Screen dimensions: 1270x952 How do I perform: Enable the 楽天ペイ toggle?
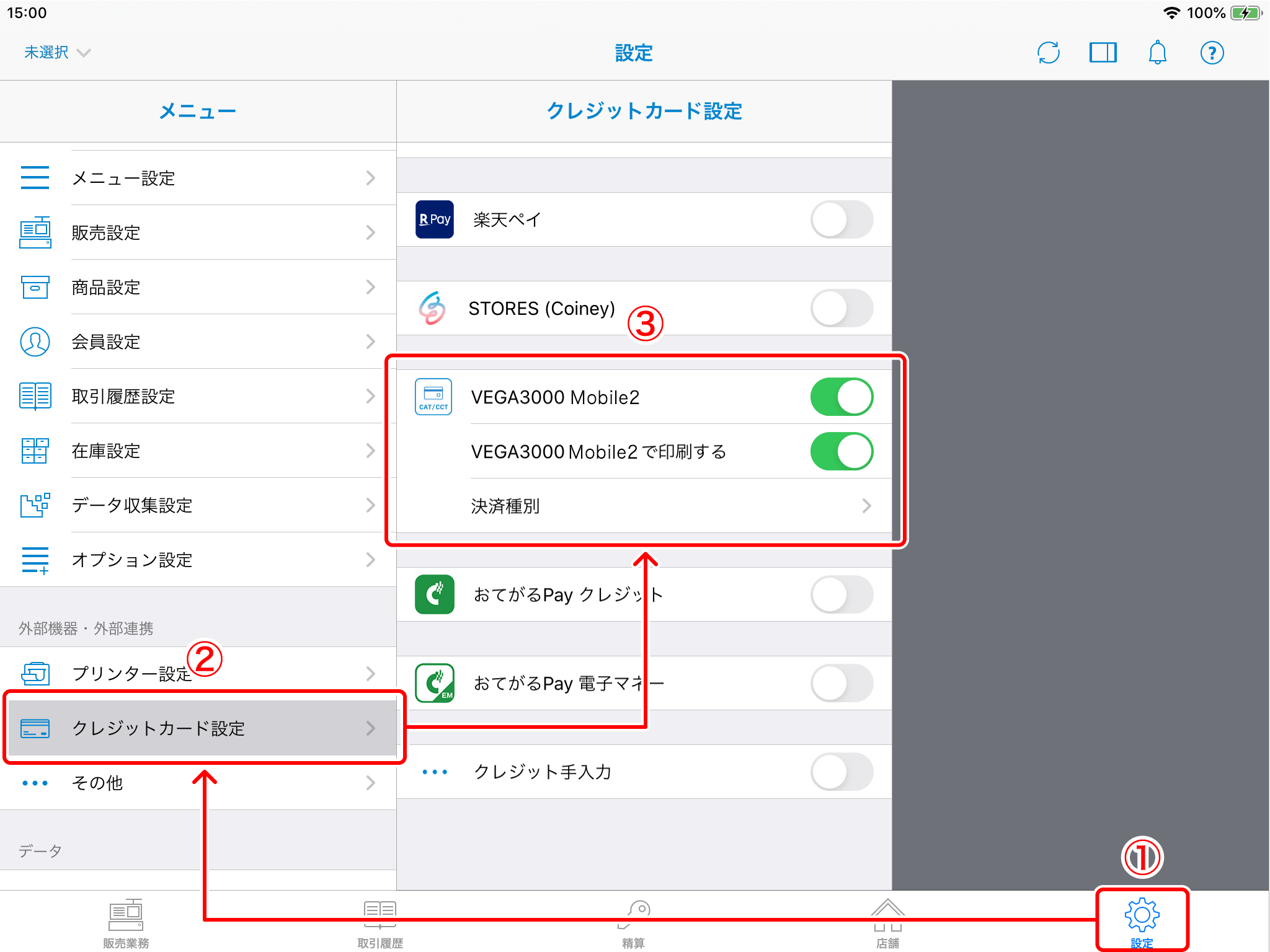pyautogui.click(x=841, y=219)
